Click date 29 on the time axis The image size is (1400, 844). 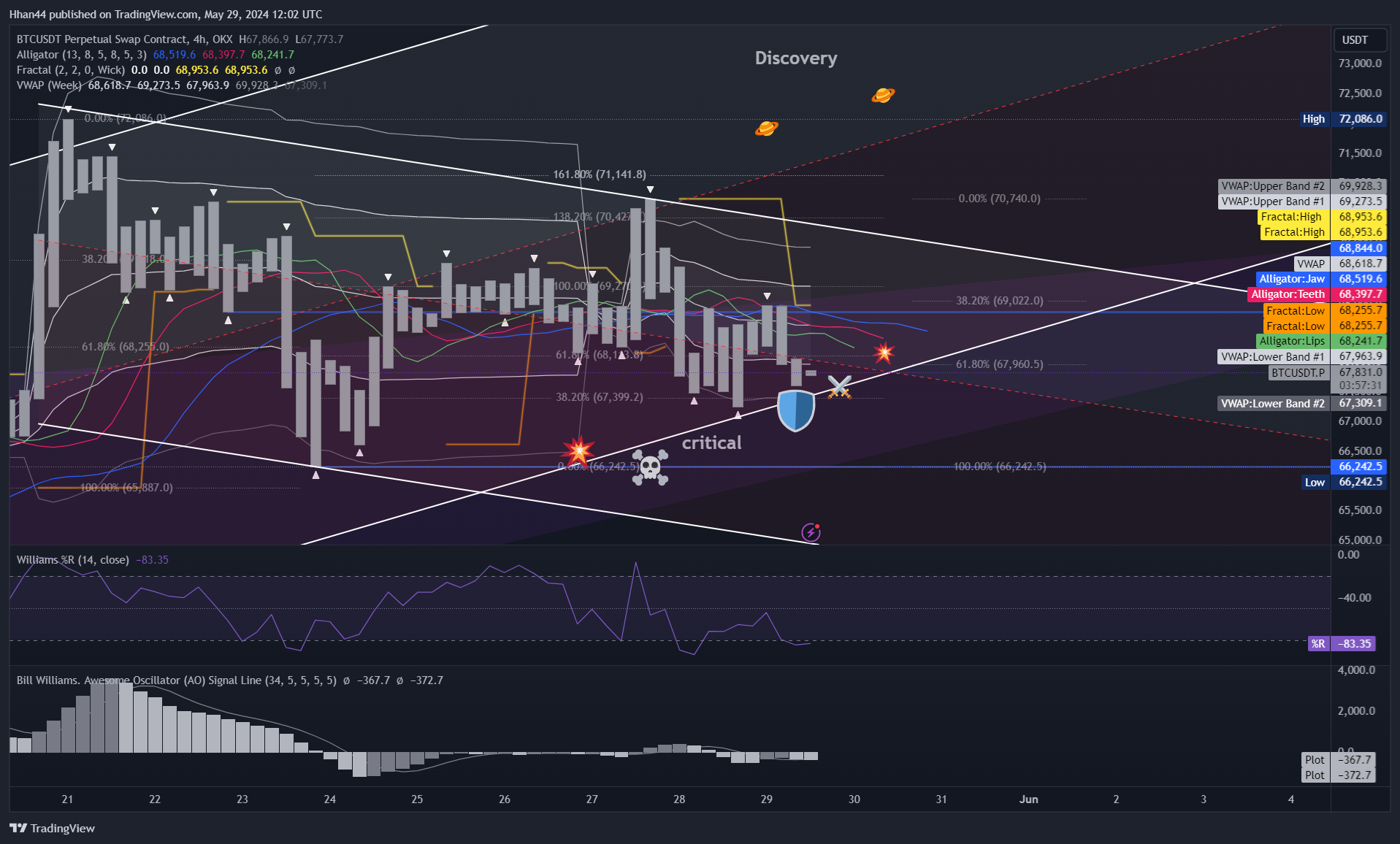click(767, 799)
